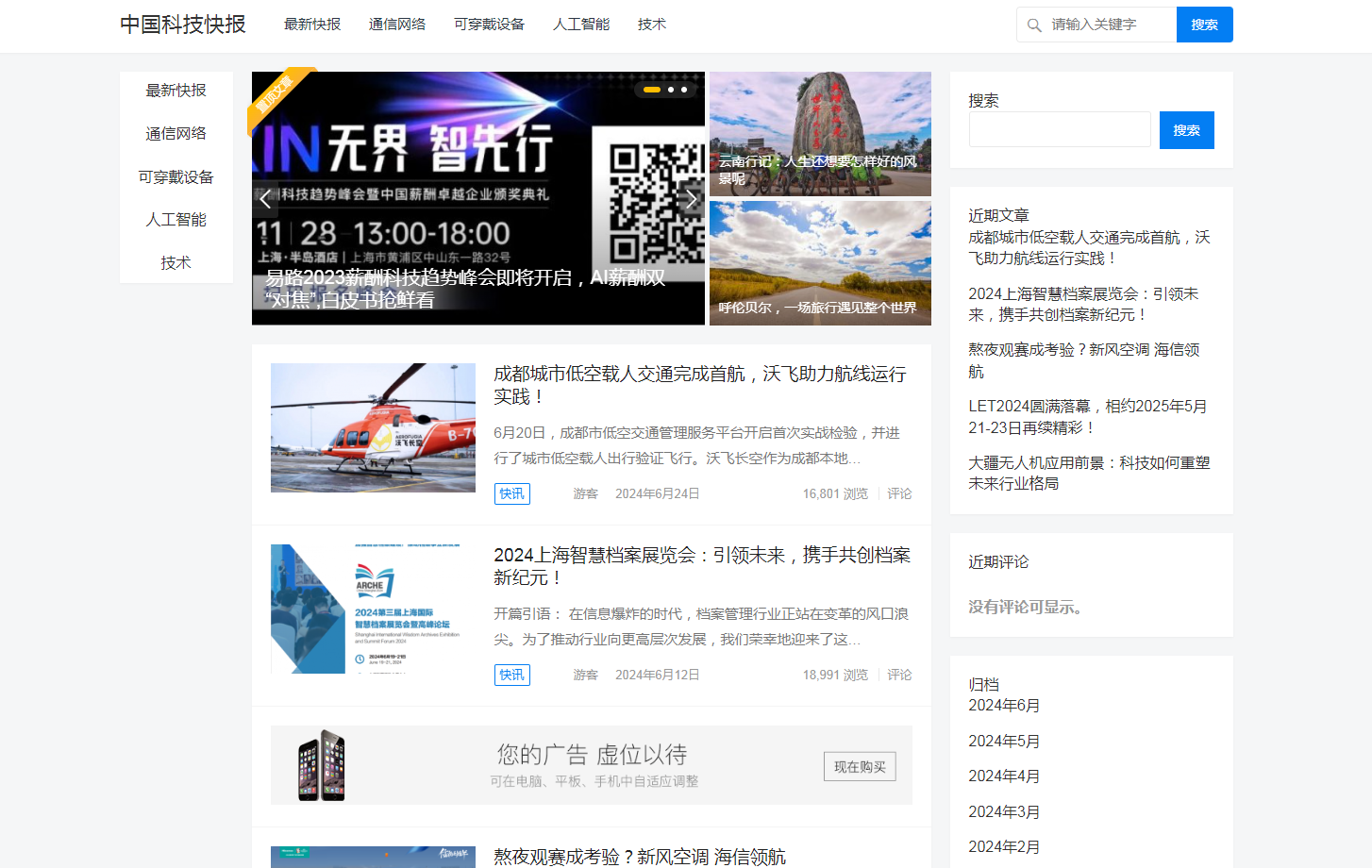Click 游客 author on the 2024年6月12日 article

pos(586,675)
